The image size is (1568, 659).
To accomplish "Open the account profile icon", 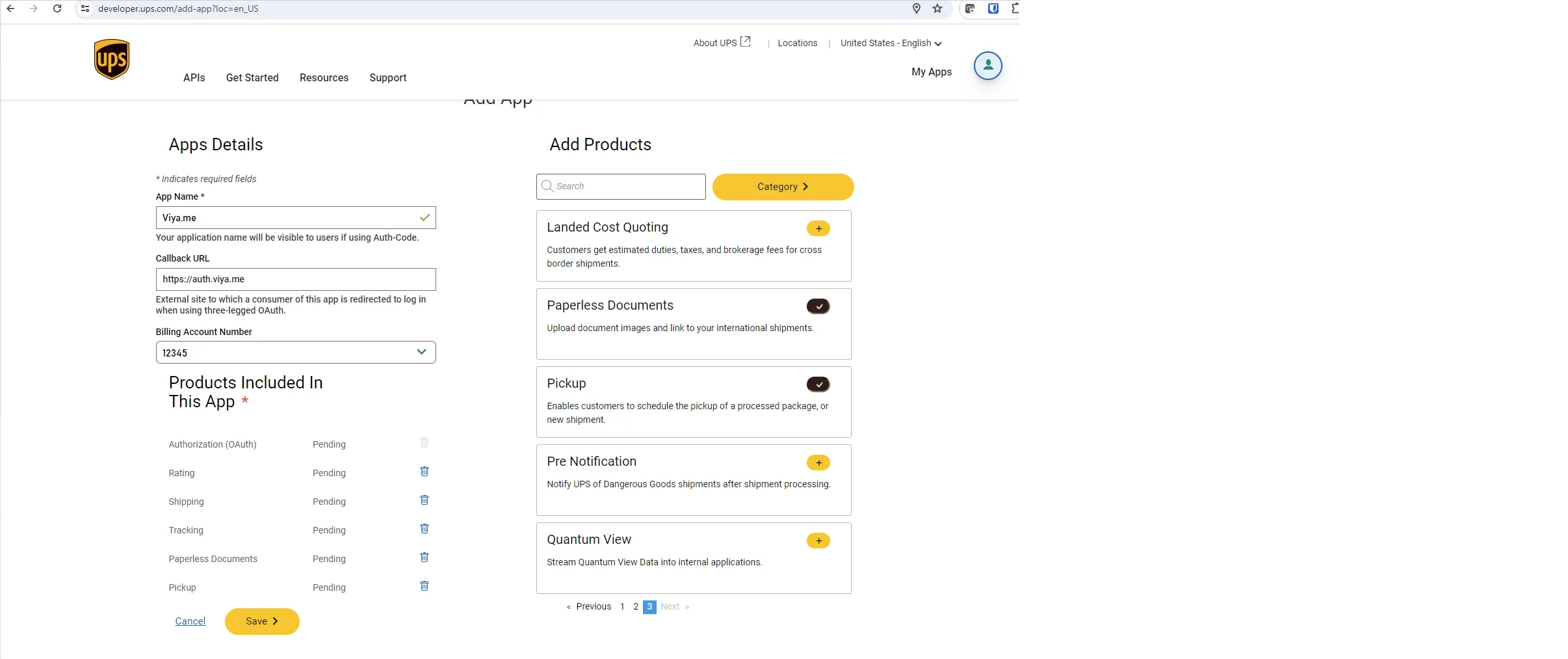I will pyautogui.click(x=987, y=65).
